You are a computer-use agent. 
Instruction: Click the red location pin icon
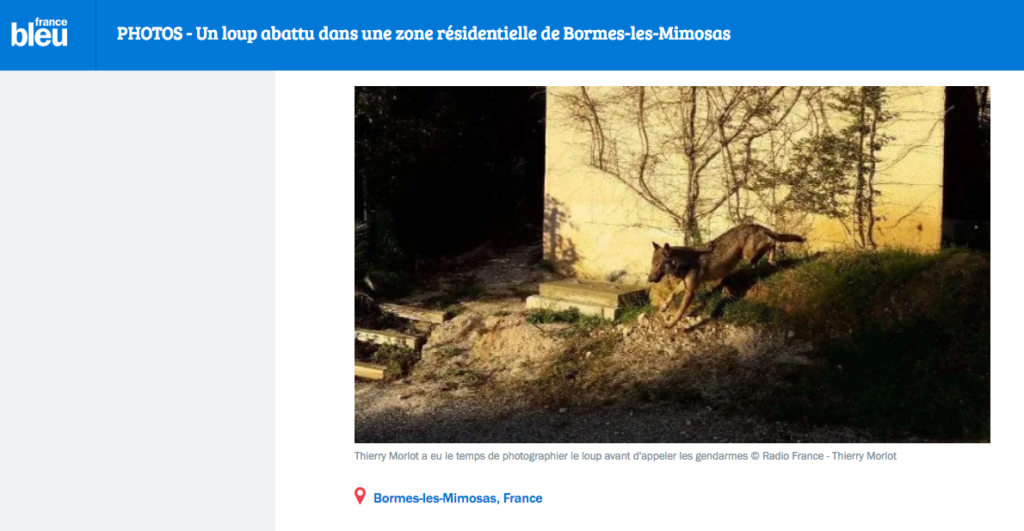coord(360,496)
